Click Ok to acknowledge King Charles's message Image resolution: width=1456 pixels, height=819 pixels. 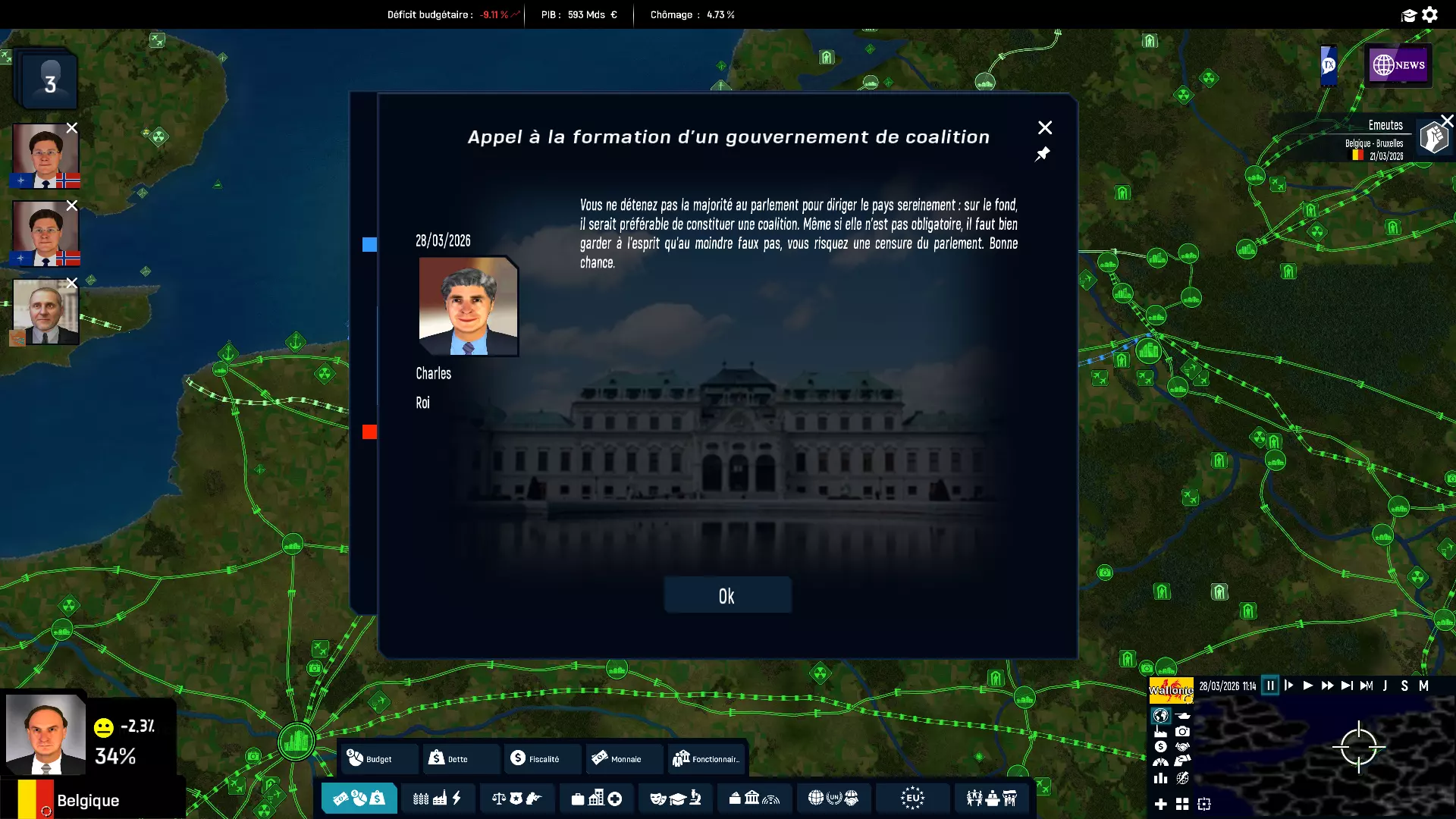pos(727,595)
